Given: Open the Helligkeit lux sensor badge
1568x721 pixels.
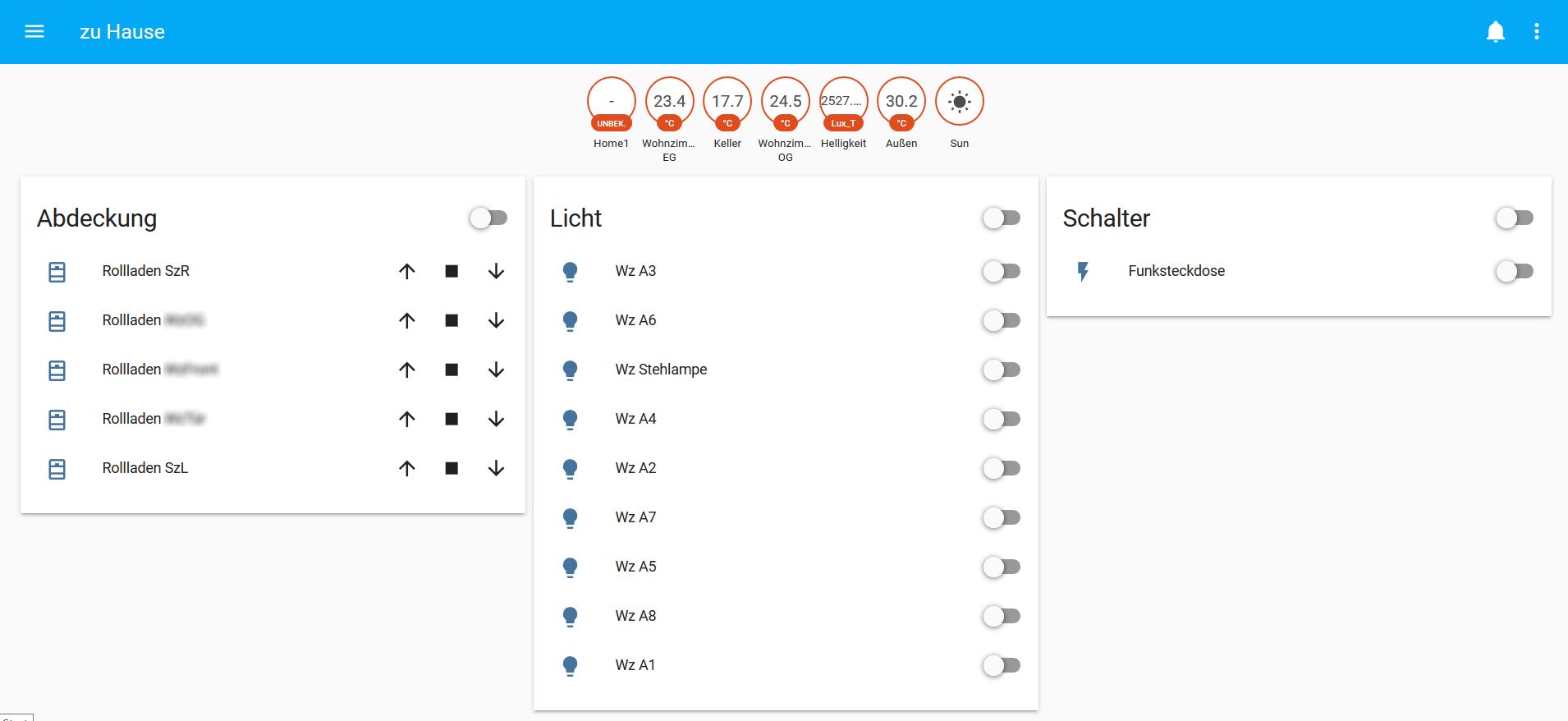Looking at the screenshot, I should coord(843,102).
